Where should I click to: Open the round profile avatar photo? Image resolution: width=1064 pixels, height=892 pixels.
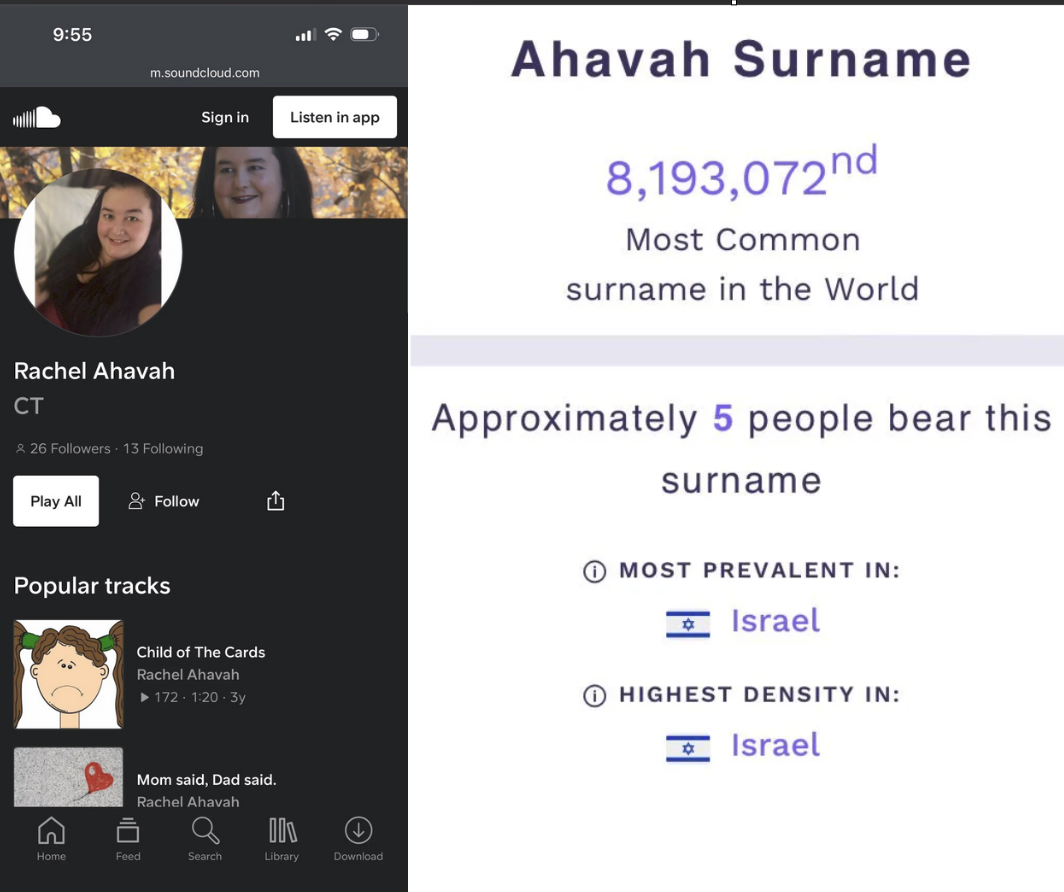[x=98, y=252]
